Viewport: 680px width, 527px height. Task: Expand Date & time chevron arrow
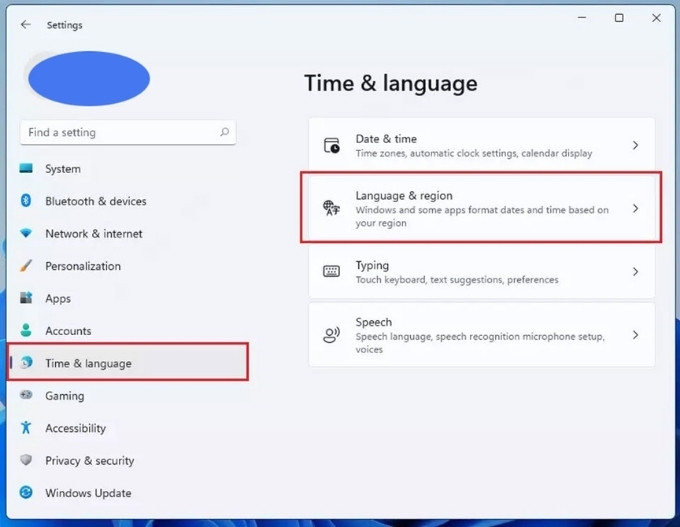coord(635,146)
